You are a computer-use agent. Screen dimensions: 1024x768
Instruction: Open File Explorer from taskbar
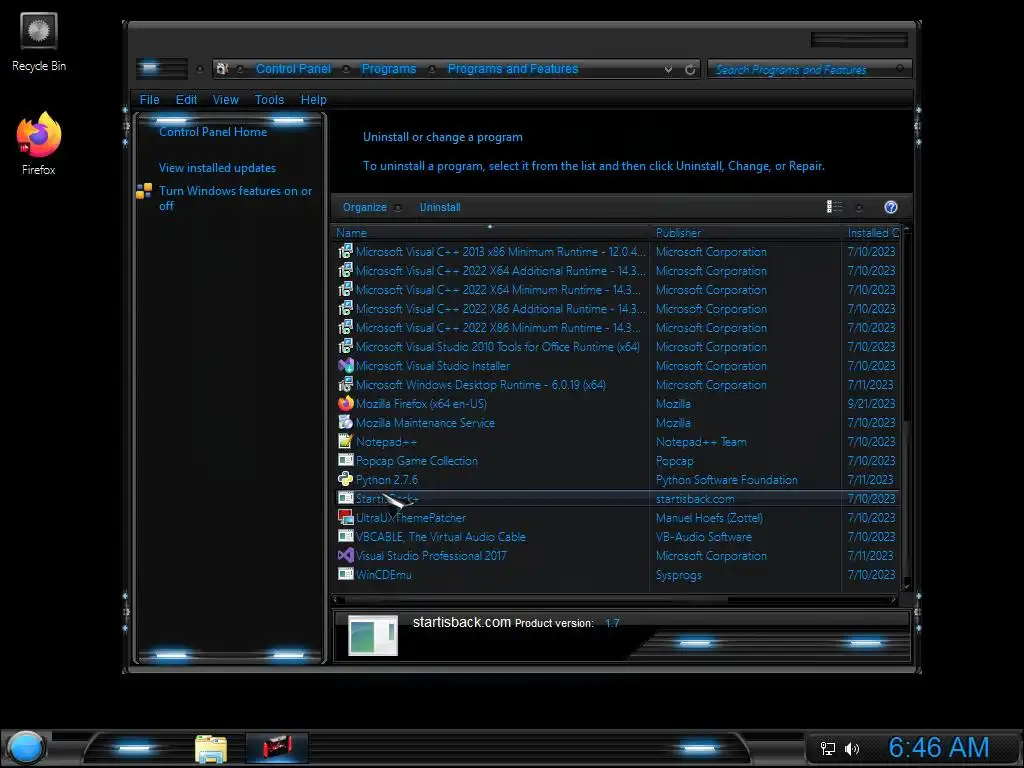point(210,748)
